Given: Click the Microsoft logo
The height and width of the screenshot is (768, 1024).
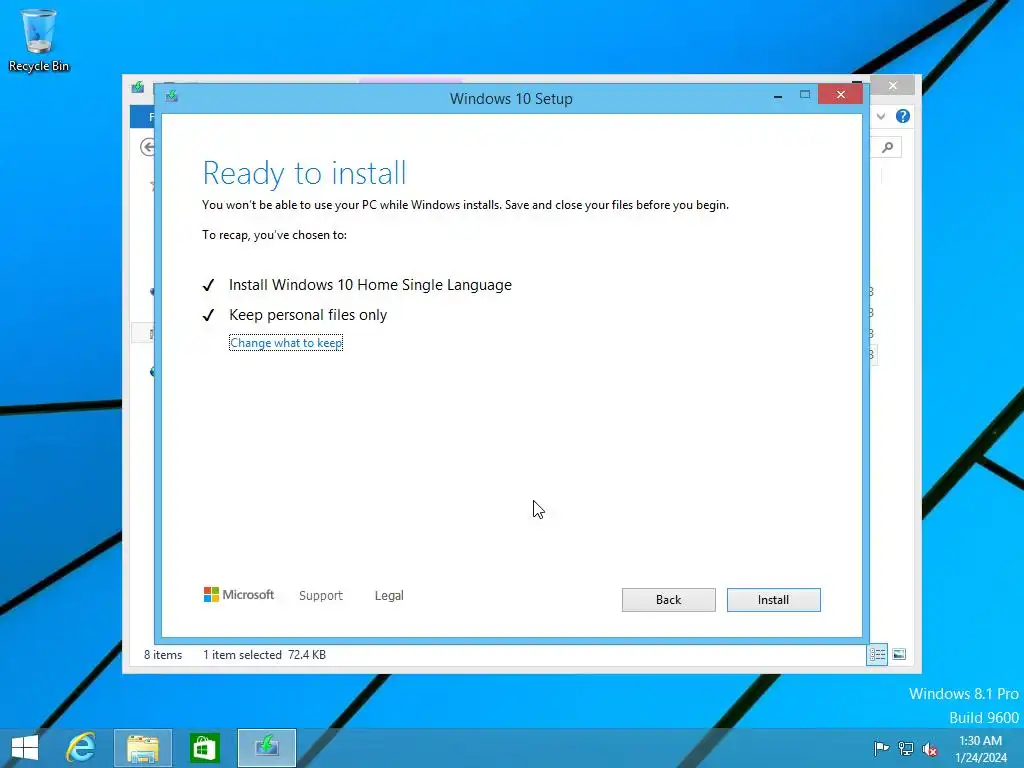Looking at the screenshot, I should 238,594.
